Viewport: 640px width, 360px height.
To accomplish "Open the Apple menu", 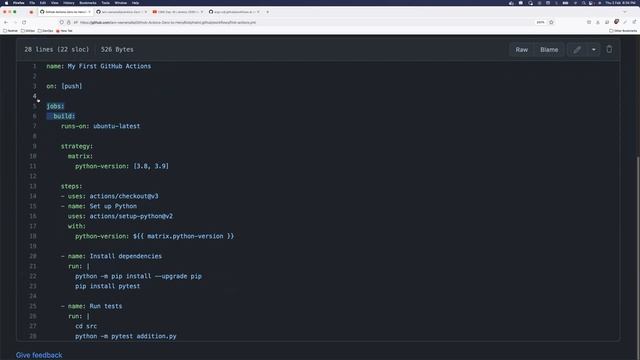I will point(6,3).
